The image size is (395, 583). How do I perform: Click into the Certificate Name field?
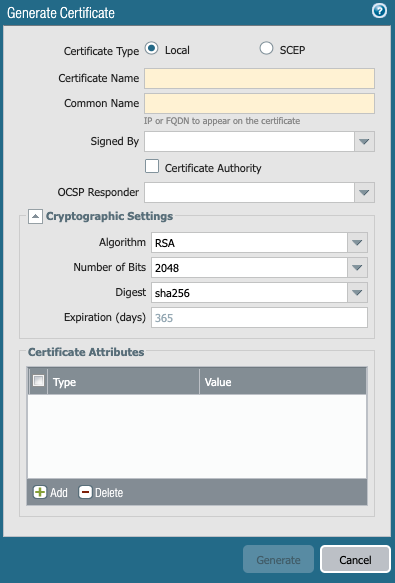click(x=259, y=78)
